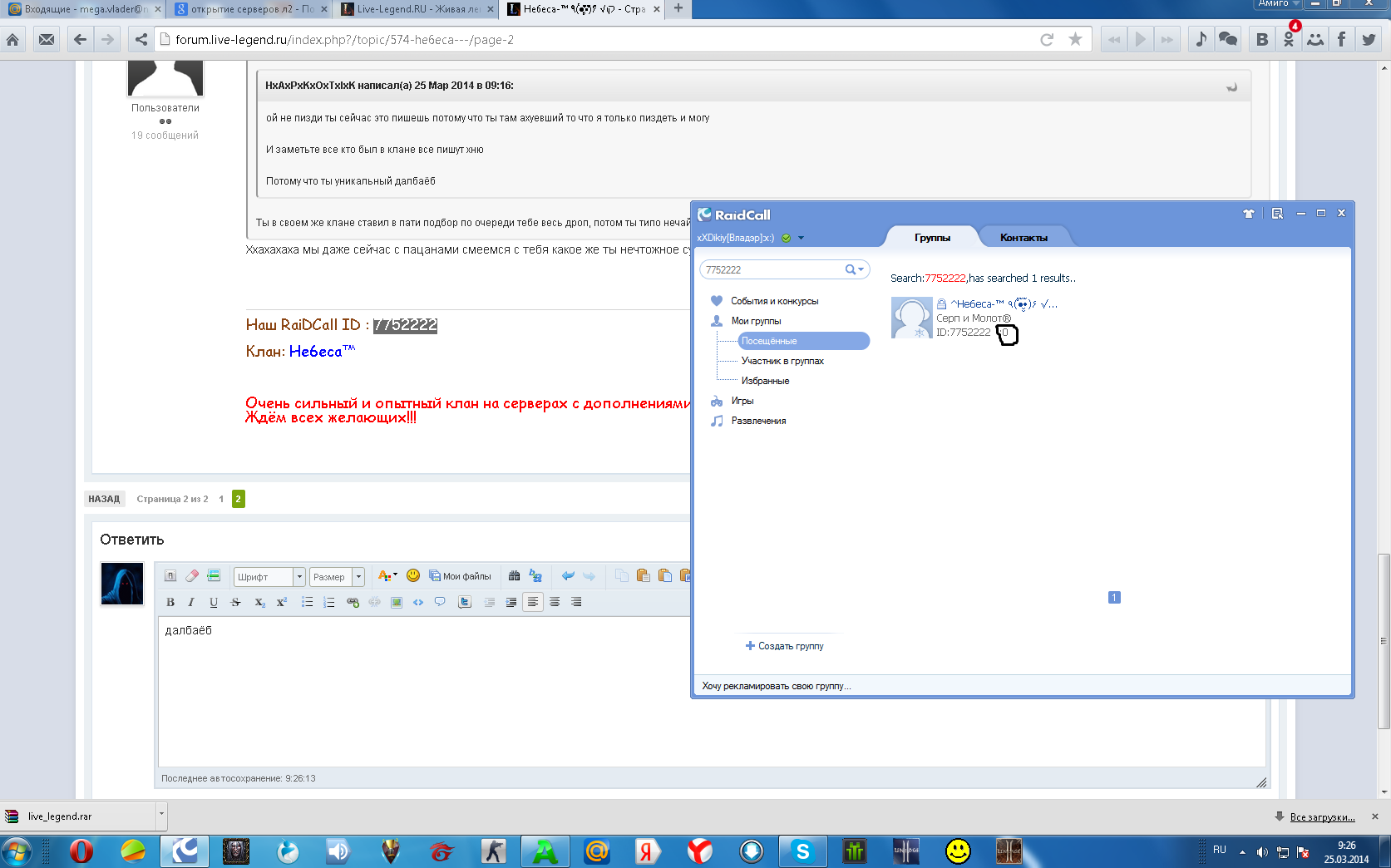The image size is (1391, 868).
Task: Apply underline formatting in reply editor
Action: point(214,602)
